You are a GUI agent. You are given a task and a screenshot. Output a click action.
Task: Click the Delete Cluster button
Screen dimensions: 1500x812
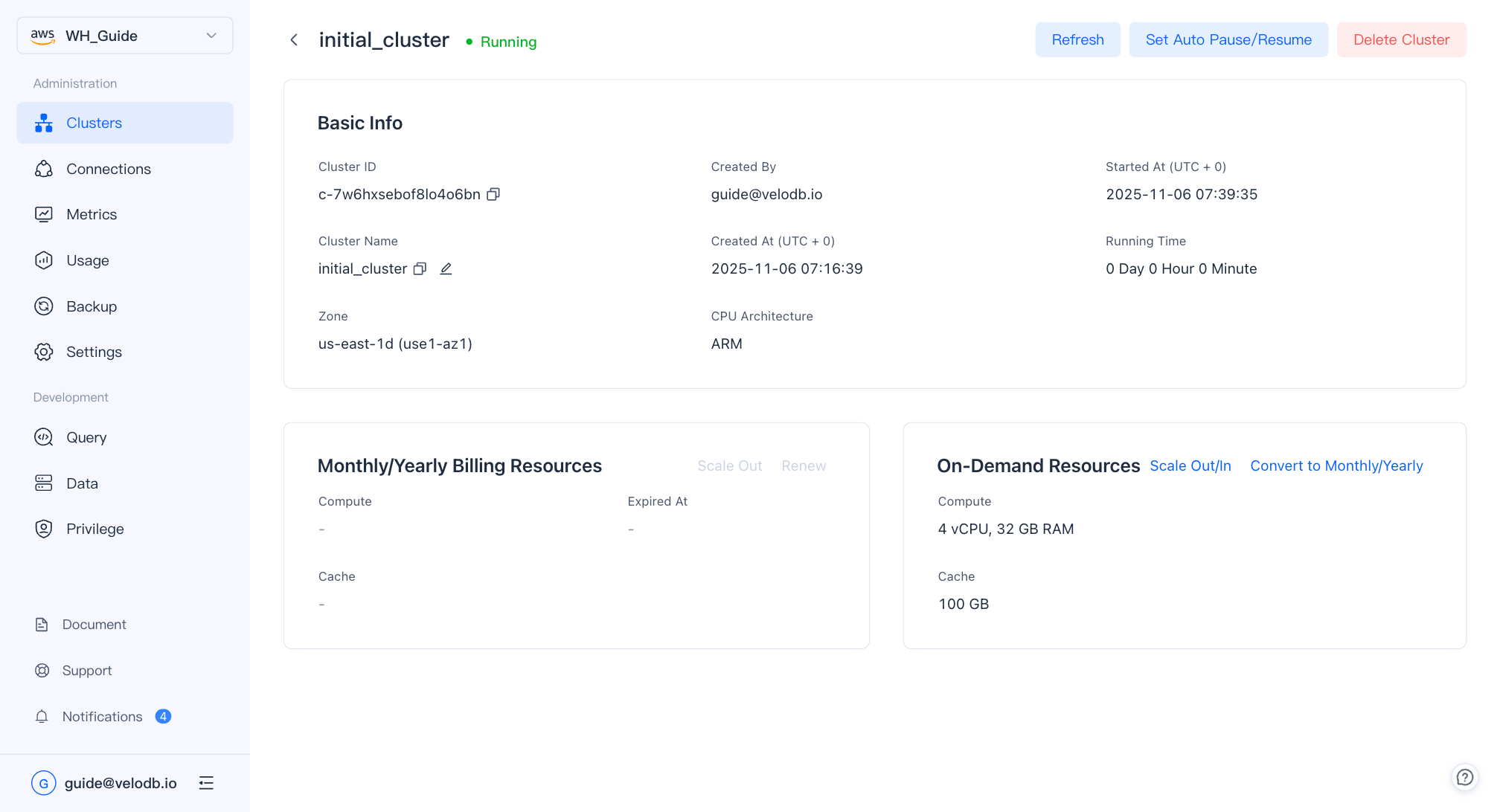(1401, 39)
